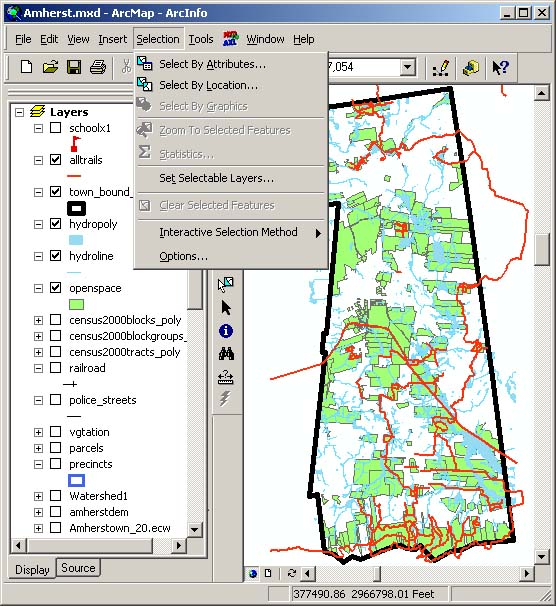Enable the schoolx1 layer checkbox
The height and width of the screenshot is (606, 556).
pyautogui.click(x=56, y=128)
